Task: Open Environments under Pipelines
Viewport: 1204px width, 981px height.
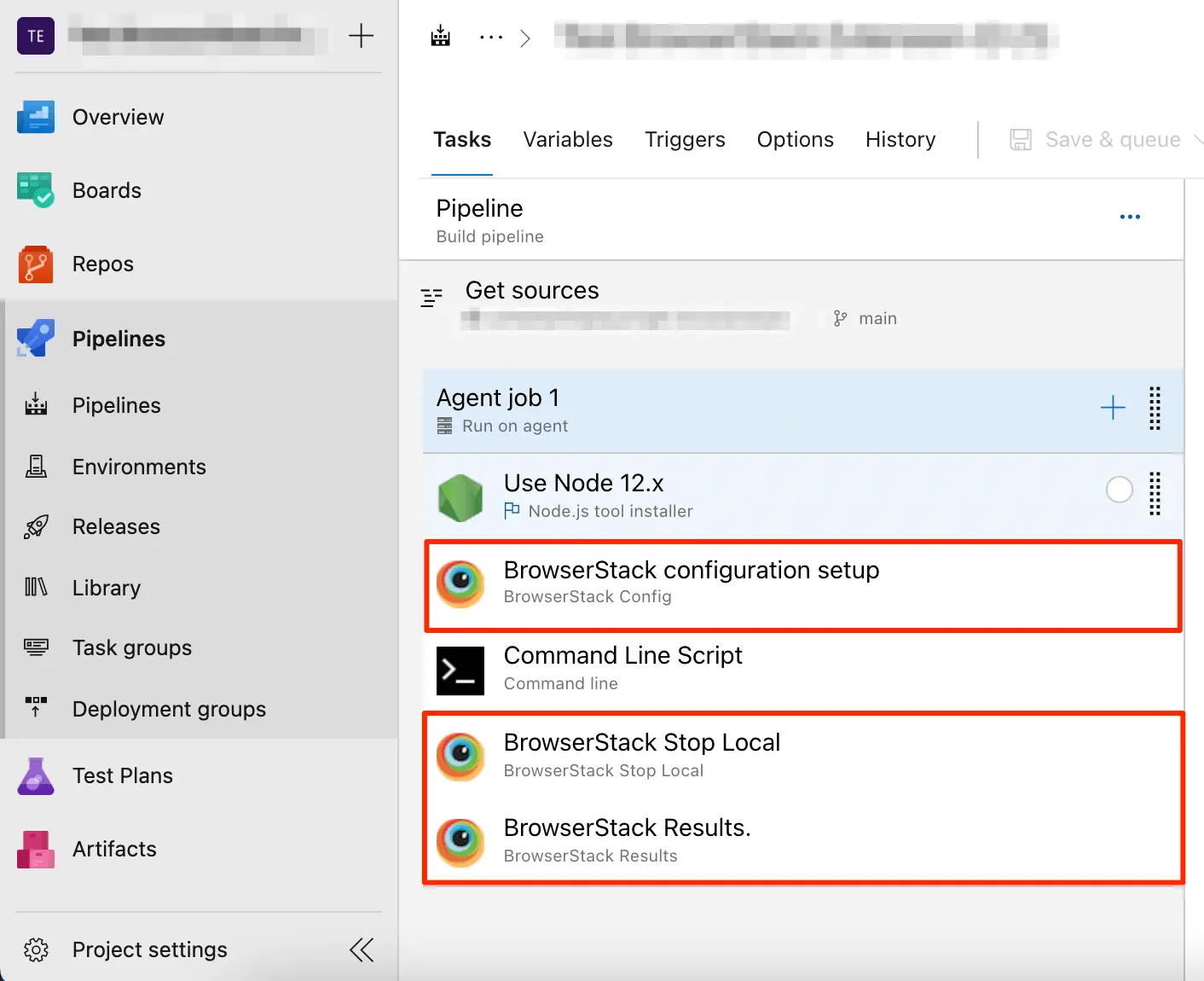Action: click(139, 467)
